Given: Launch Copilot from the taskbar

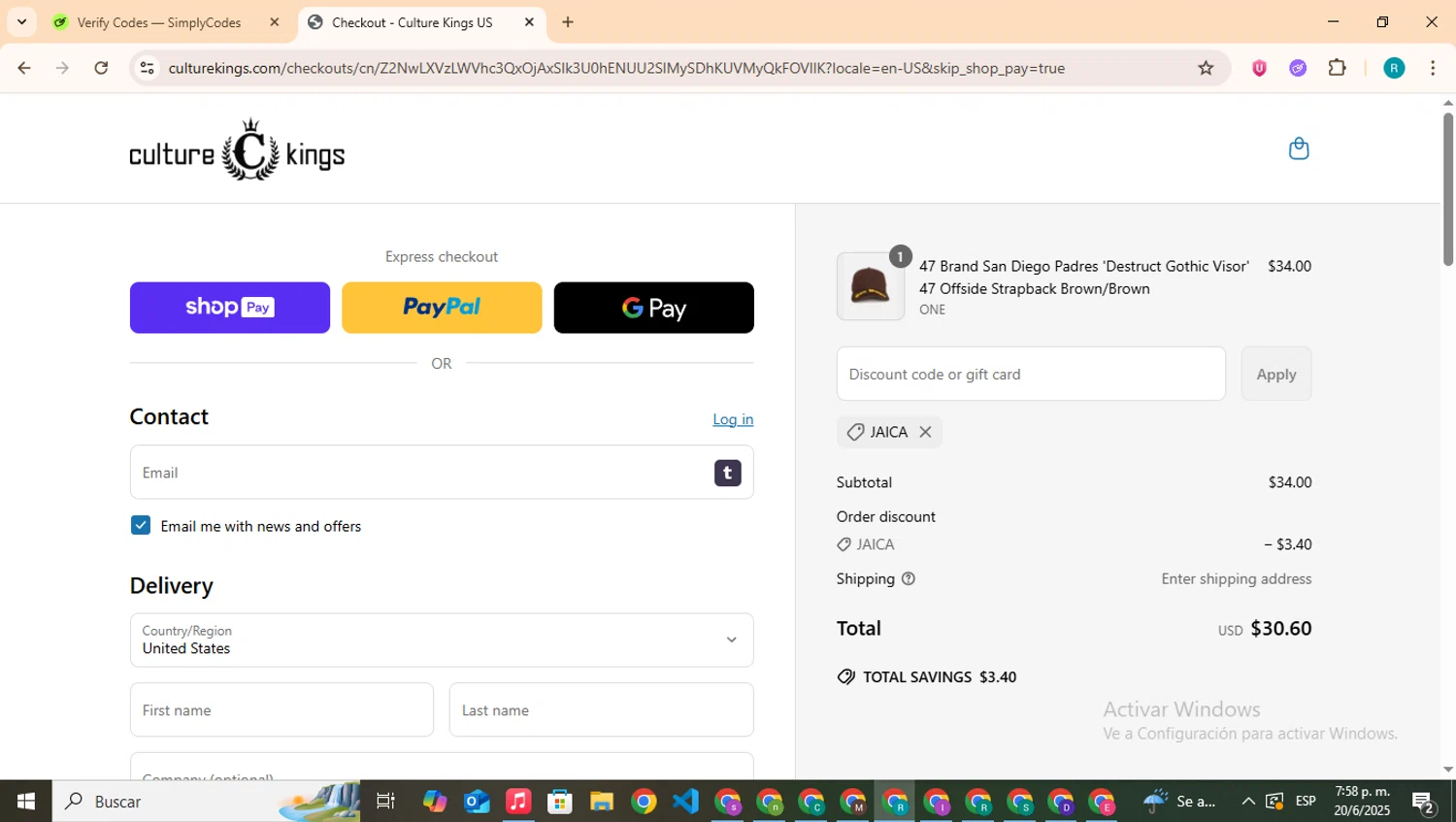Looking at the screenshot, I should pos(435,801).
